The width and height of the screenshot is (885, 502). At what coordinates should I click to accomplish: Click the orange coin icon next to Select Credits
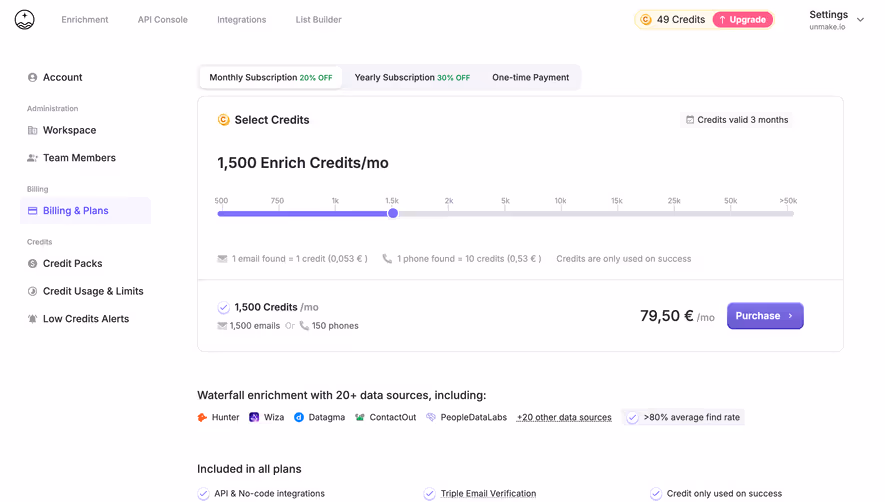coord(224,120)
